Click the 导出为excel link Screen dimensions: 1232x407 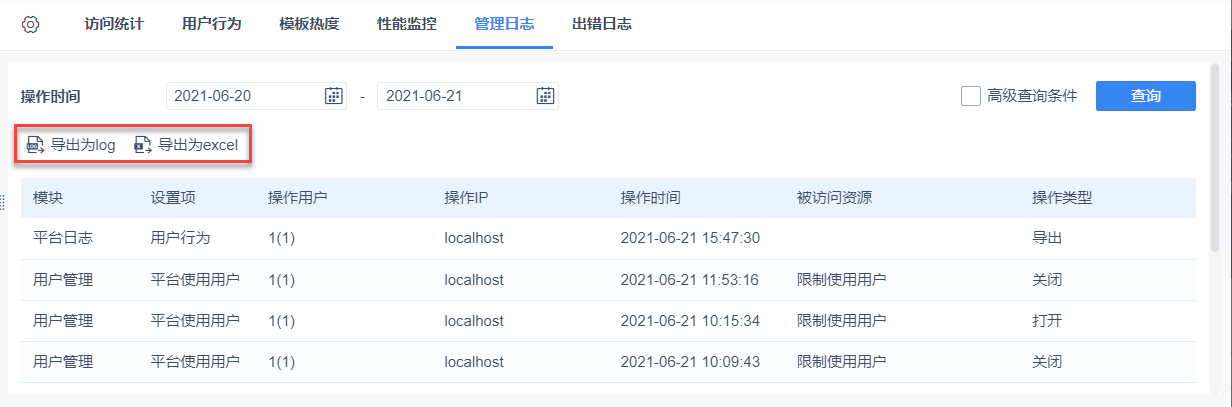tap(198, 145)
